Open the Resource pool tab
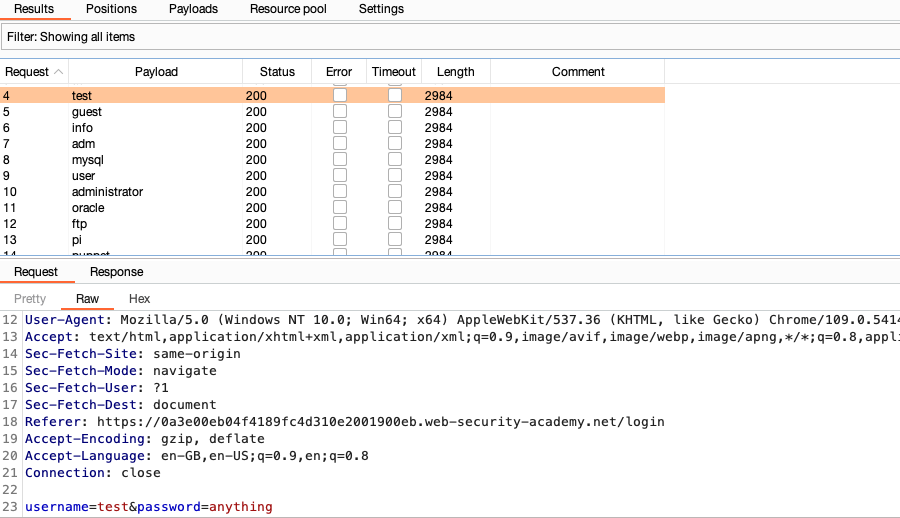The image size is (900, 518). pyautogui.click(x=288, y=9)
